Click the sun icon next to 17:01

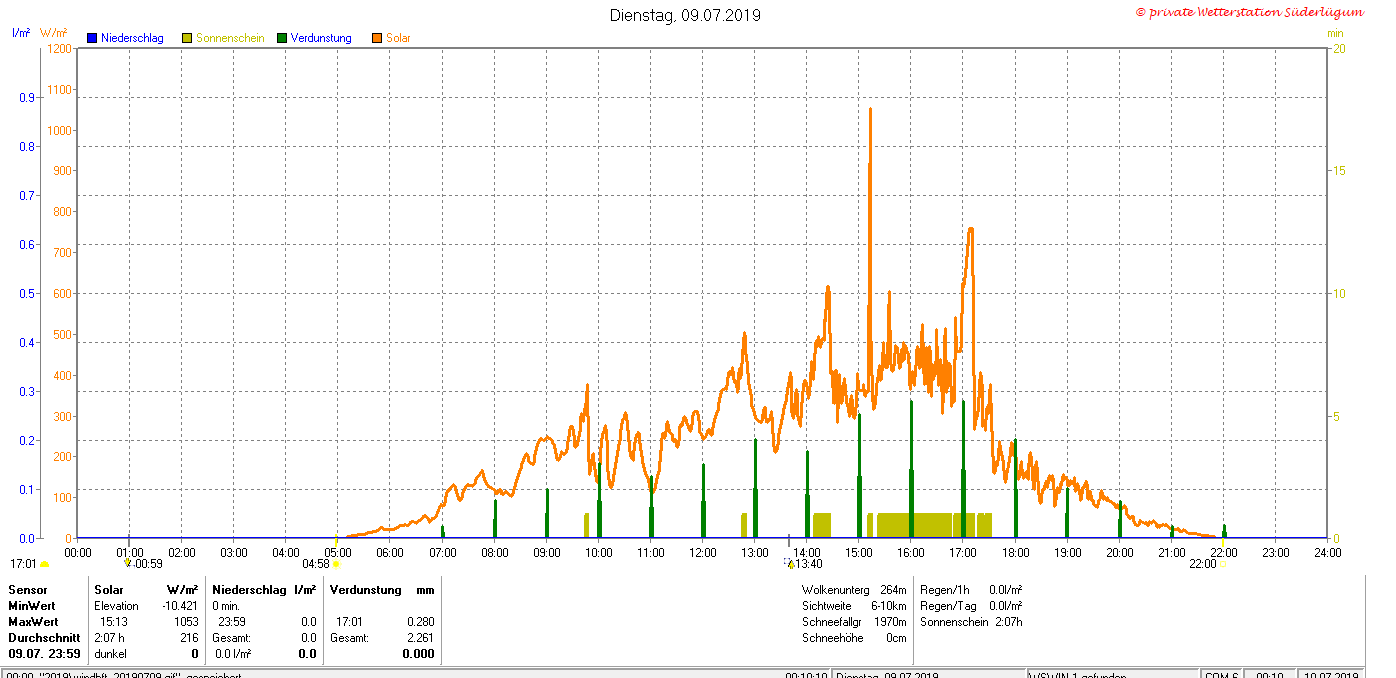(44, 564)
